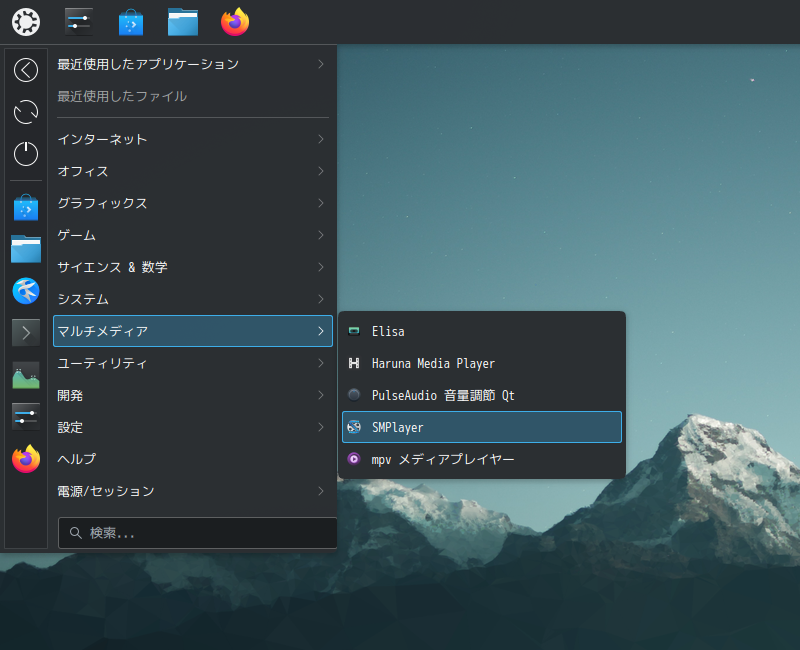Expand the インターネット category arrow
The width and height of the screenshot is (800, 650).
[320, 139]
